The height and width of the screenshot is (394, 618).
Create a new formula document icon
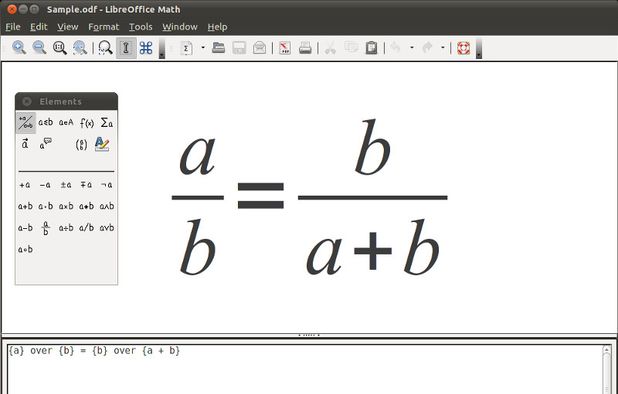(x=186, y=48)
